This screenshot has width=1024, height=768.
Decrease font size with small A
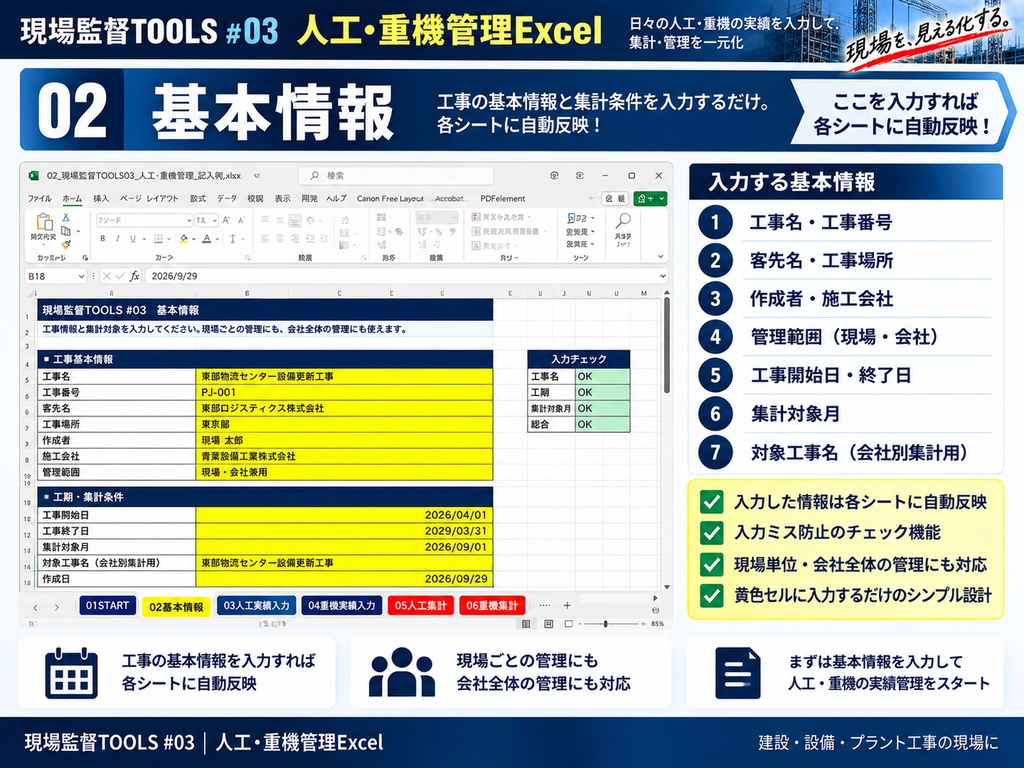pyautogui.click(x=241, y=220)
